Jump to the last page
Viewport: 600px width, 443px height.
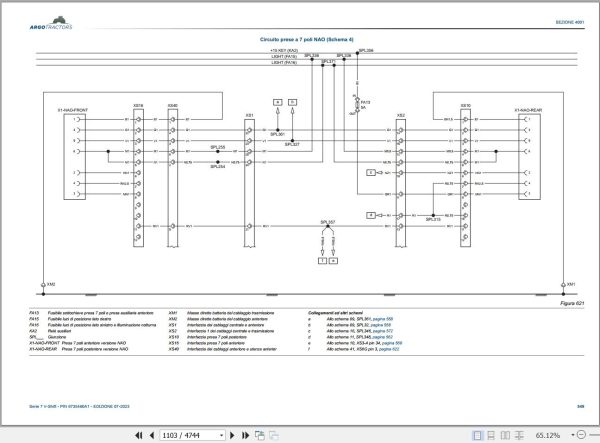point(245,435)
